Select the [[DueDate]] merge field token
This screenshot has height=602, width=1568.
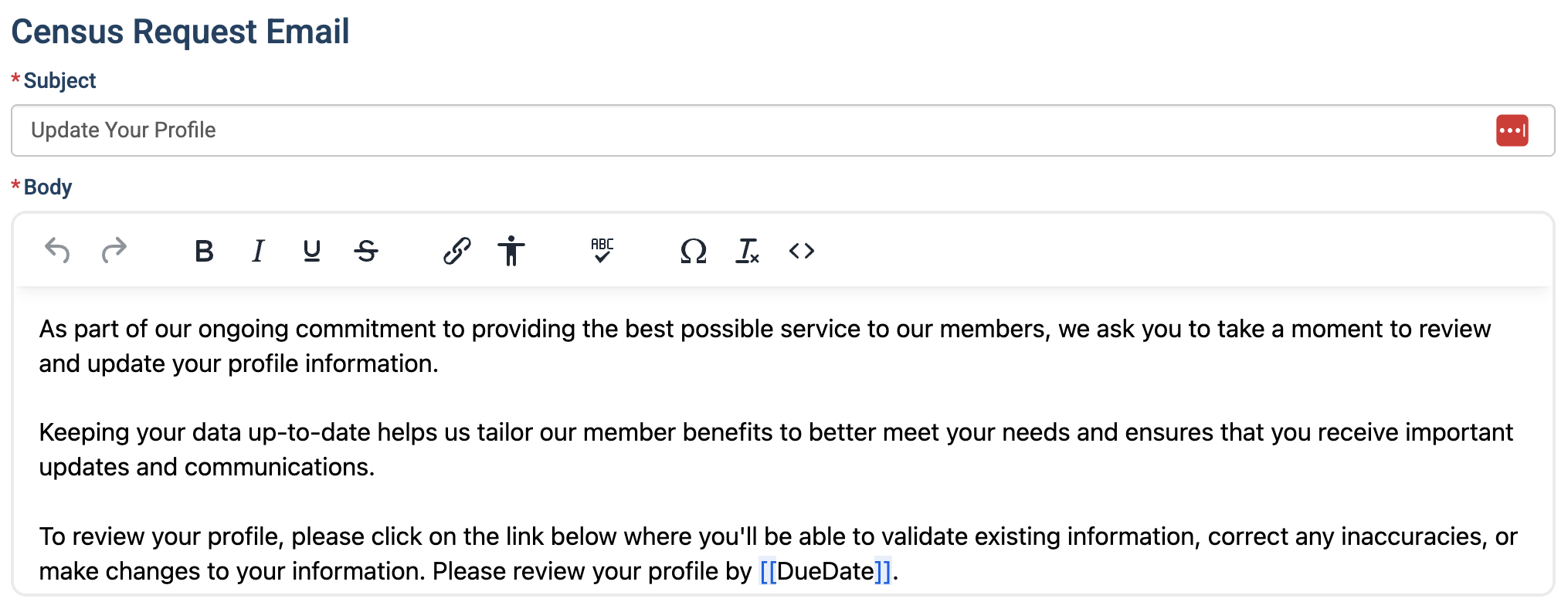pyautogui.click(x=825, y=571)
